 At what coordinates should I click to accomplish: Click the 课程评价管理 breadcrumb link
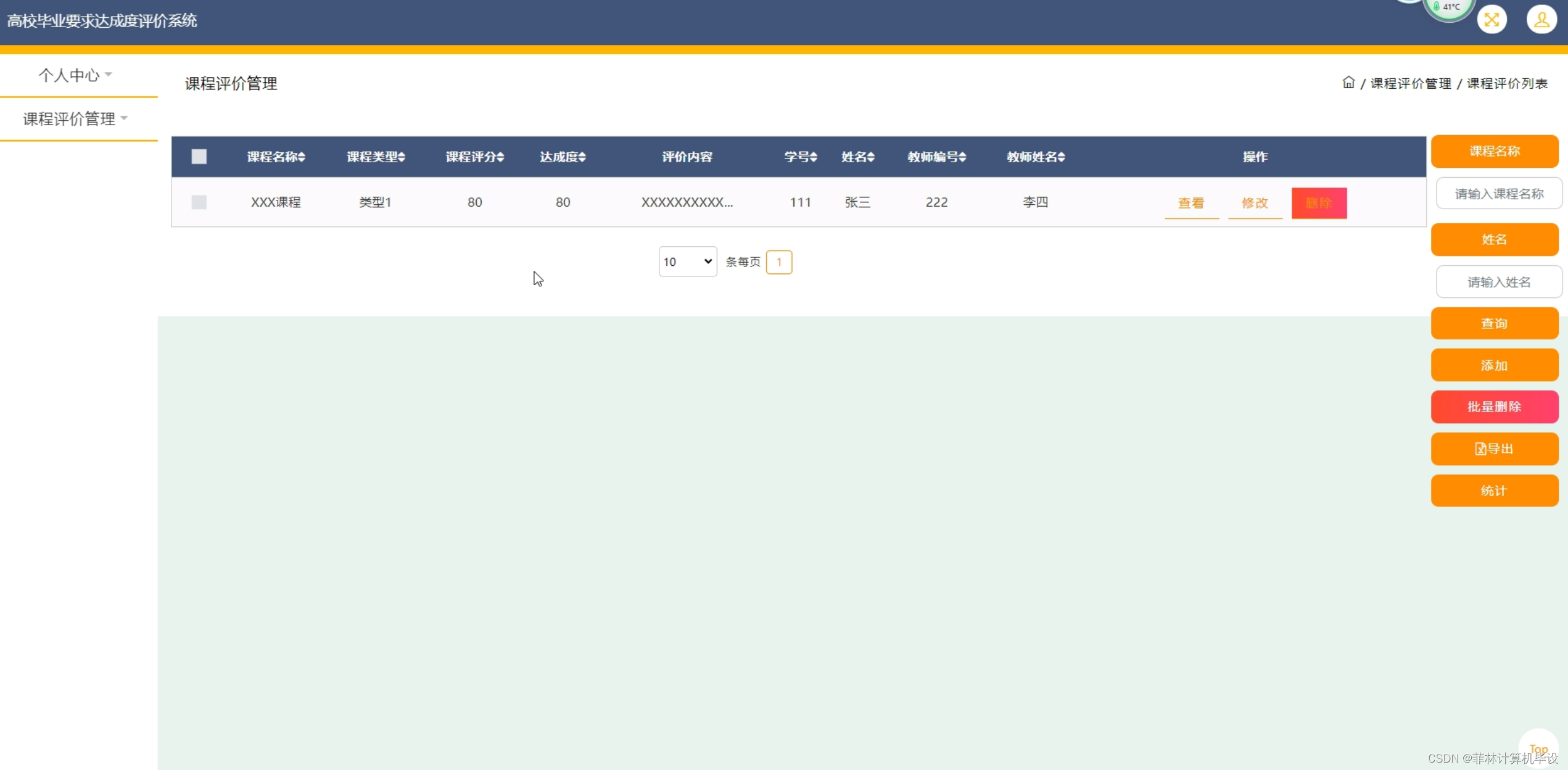click(1410, 83)
